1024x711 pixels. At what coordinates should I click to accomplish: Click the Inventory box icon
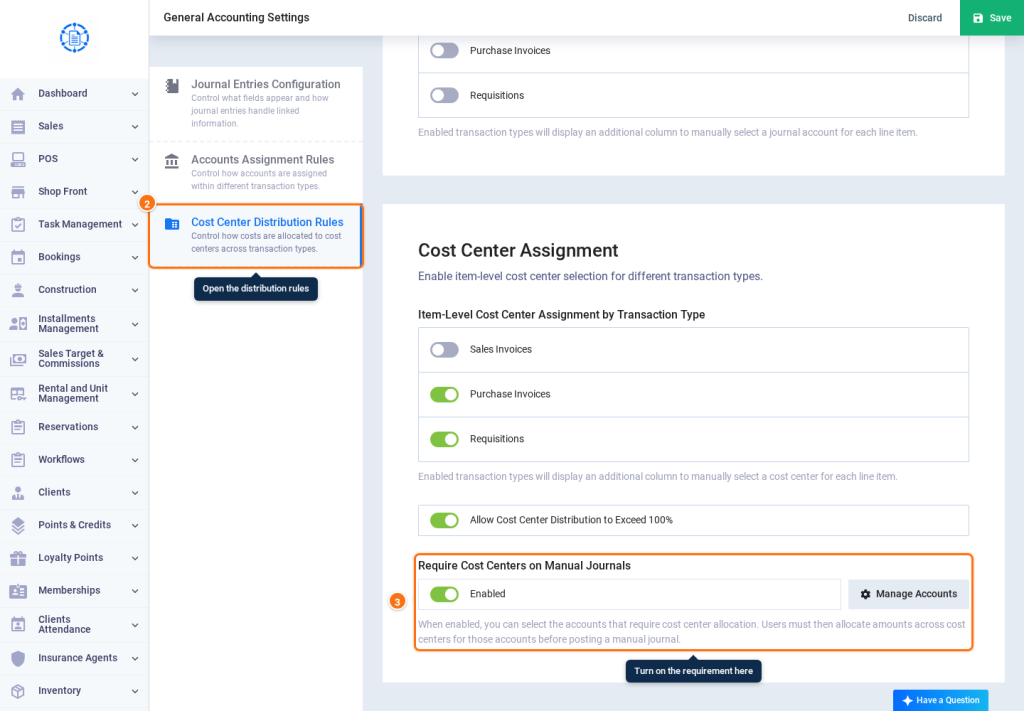pos(18,691)
